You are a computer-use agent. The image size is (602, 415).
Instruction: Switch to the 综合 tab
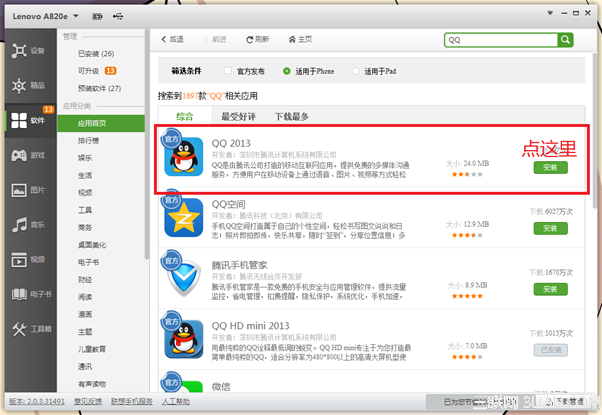(185, 116)
